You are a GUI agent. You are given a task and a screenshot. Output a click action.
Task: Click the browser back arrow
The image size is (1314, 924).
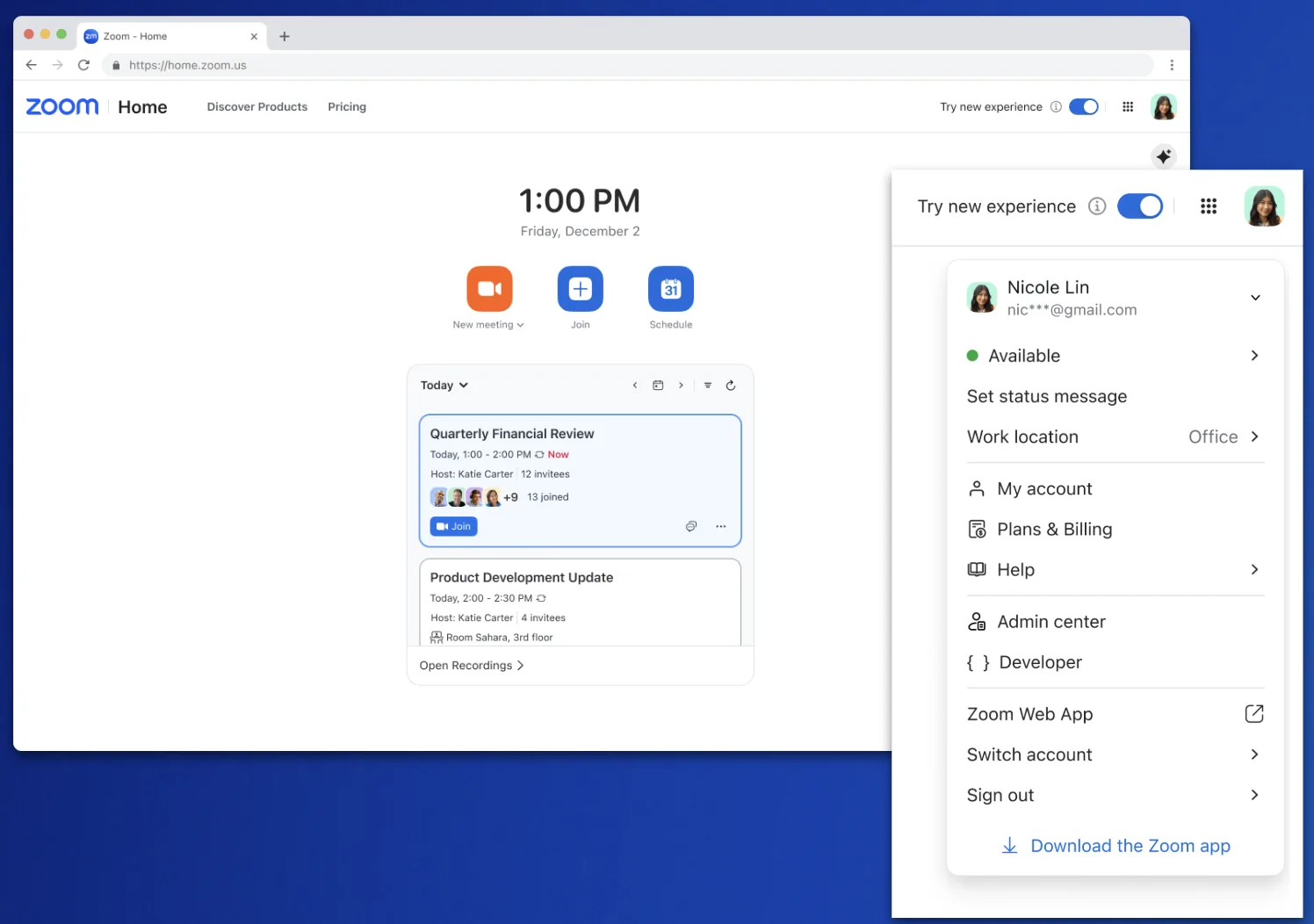coord(32,65)
